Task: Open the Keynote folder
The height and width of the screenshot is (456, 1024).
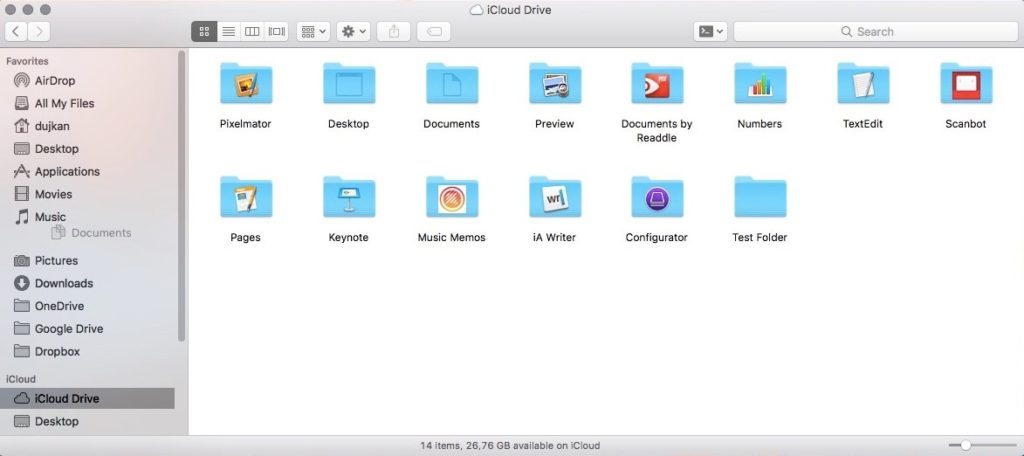Action: (349, 197)
